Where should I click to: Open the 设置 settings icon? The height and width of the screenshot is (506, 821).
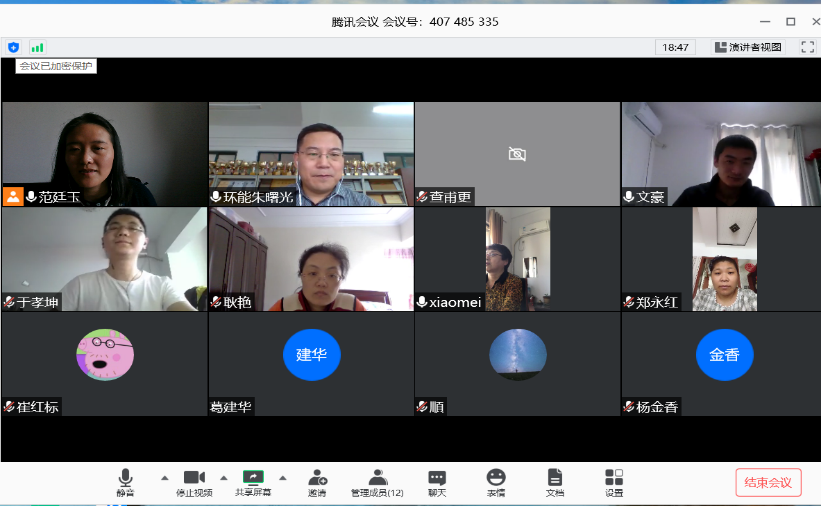click(614, 482)
